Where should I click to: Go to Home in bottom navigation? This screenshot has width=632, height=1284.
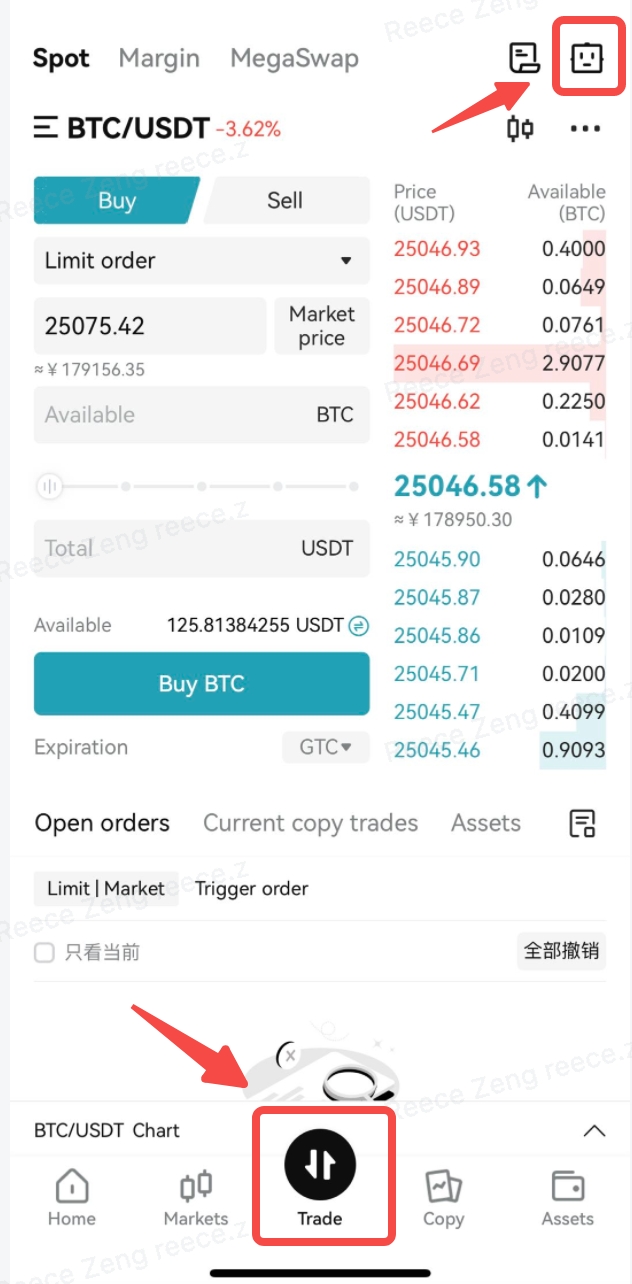[72, 1198]
